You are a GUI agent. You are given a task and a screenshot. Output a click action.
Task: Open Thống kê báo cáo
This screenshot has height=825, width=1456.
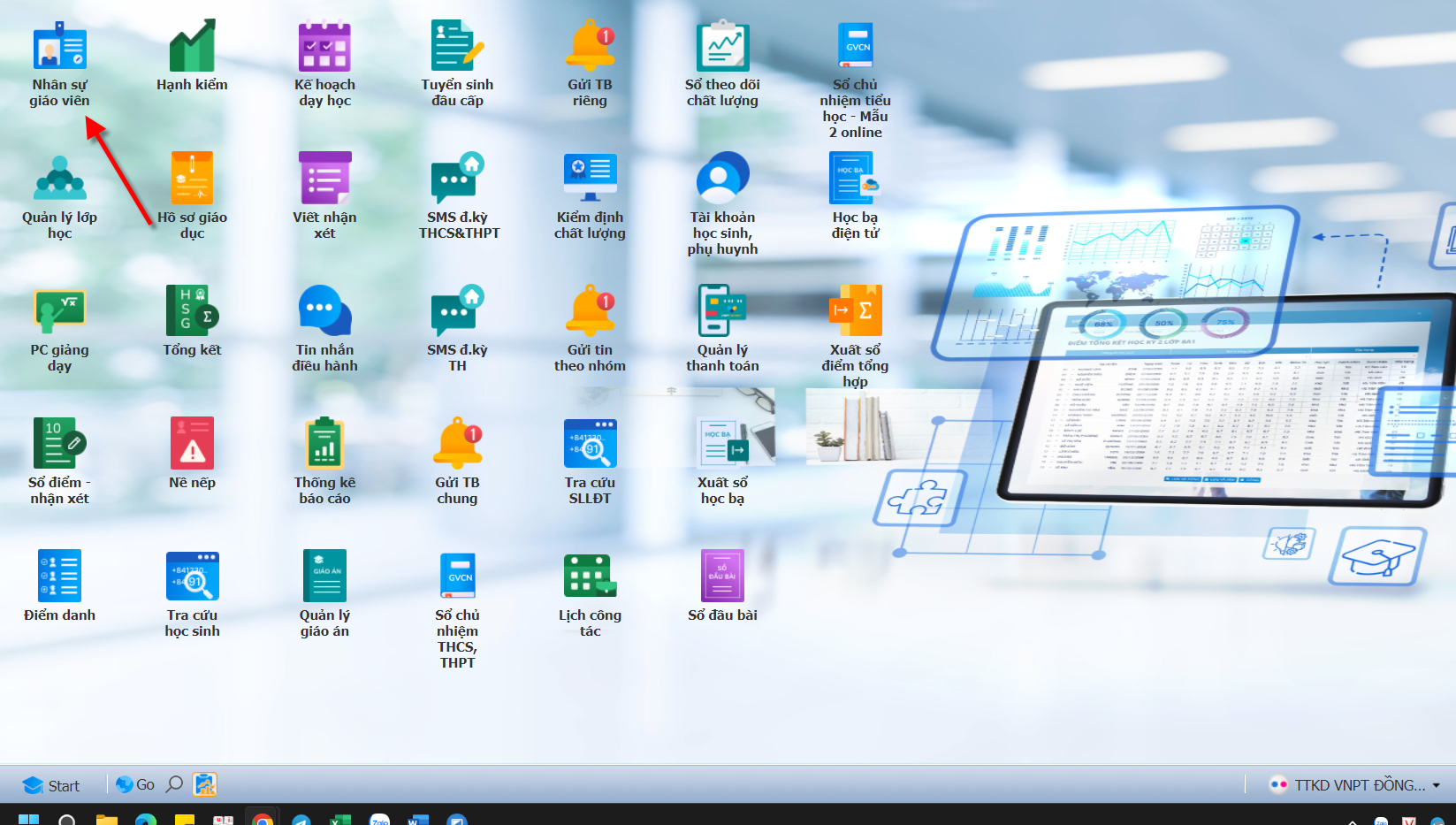324,444
